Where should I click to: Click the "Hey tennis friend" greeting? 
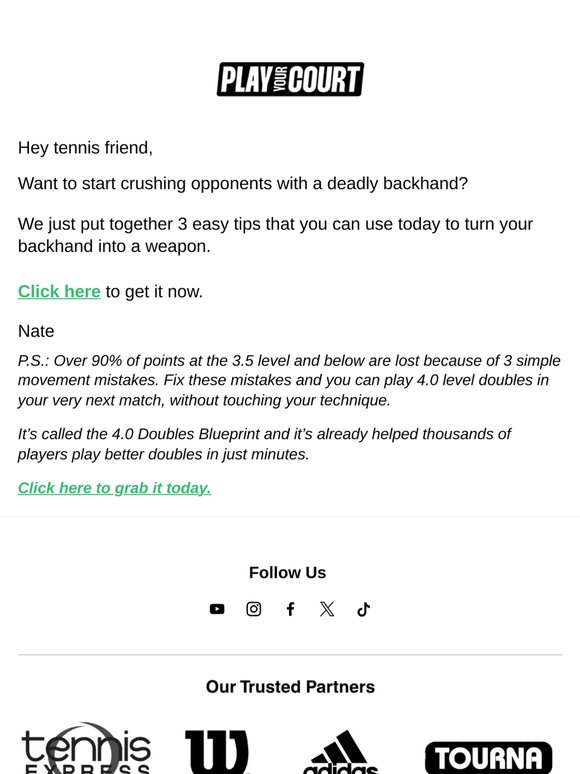pyautogui.click(x=85, y=148)
